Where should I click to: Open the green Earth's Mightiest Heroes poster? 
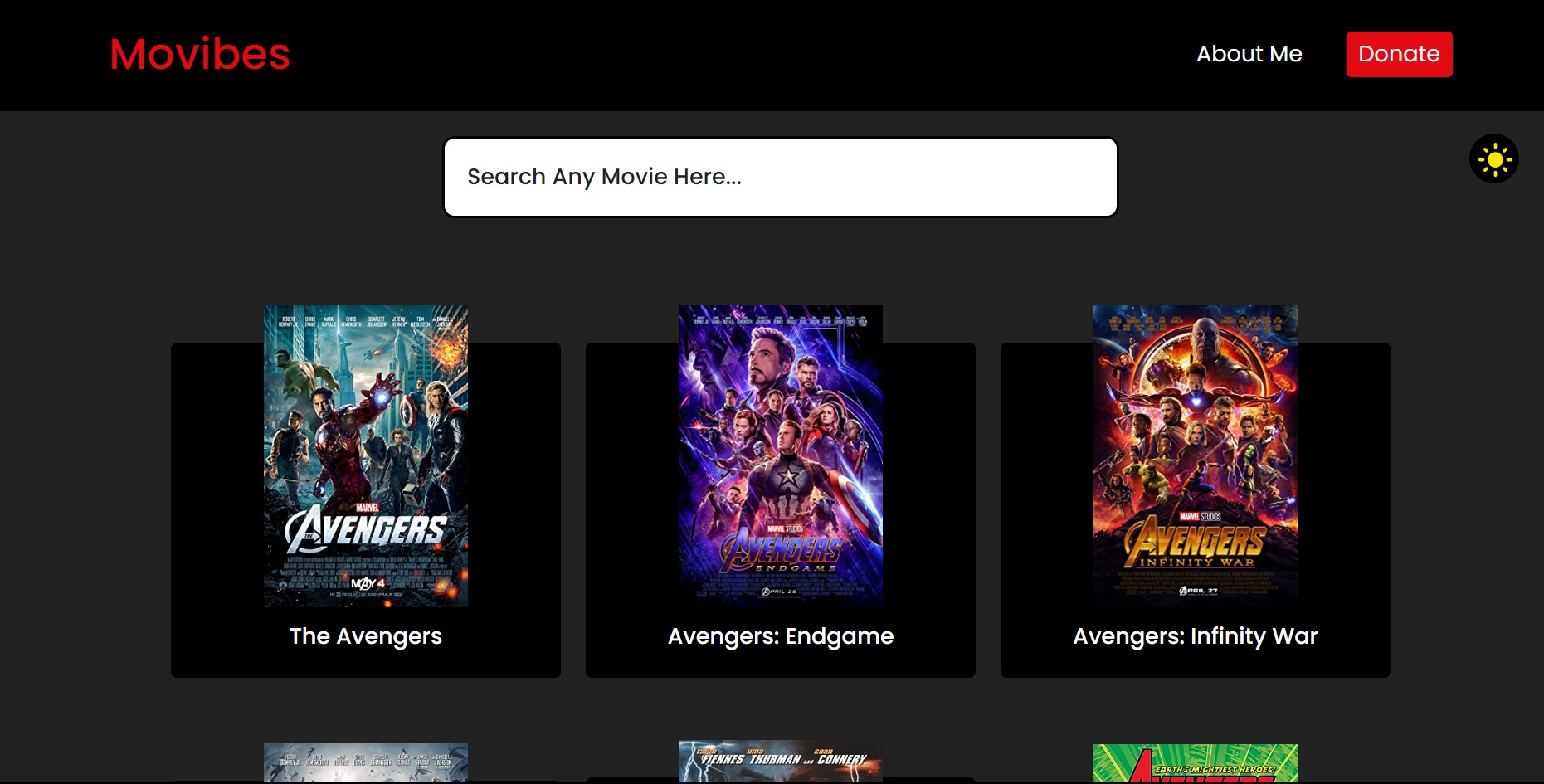(x=1196, y=763)
